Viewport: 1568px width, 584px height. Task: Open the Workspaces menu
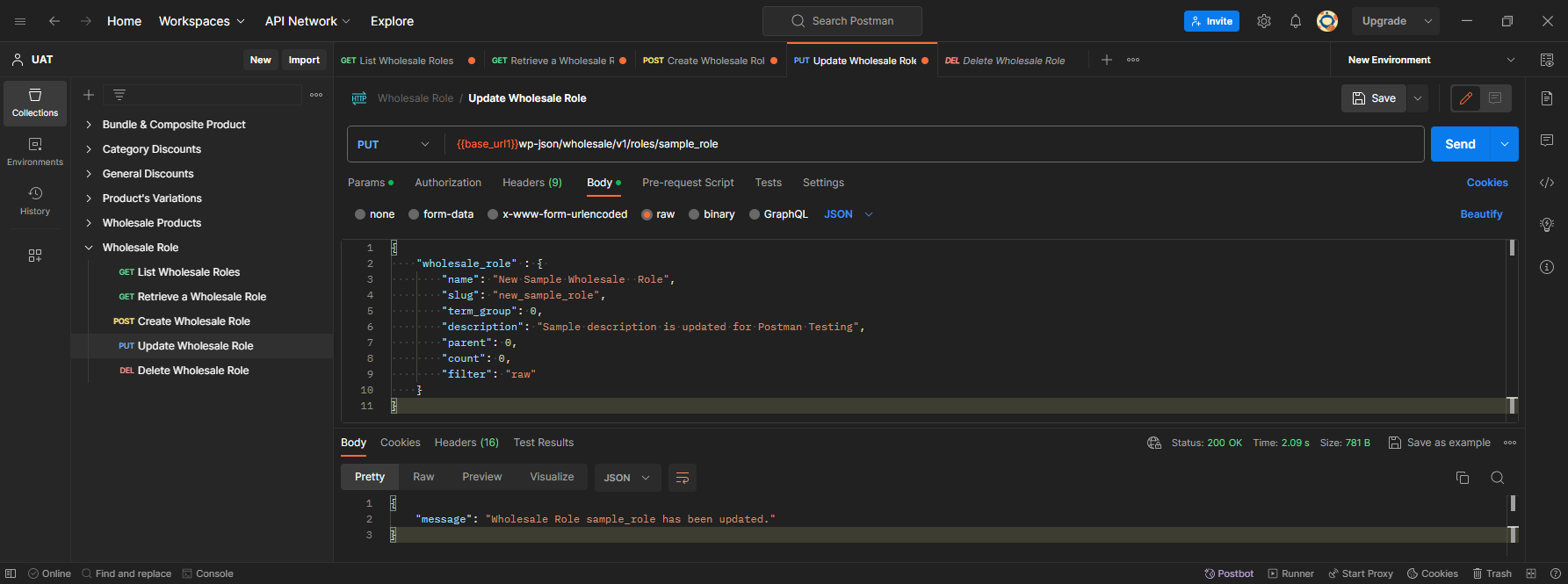point(201,21)
